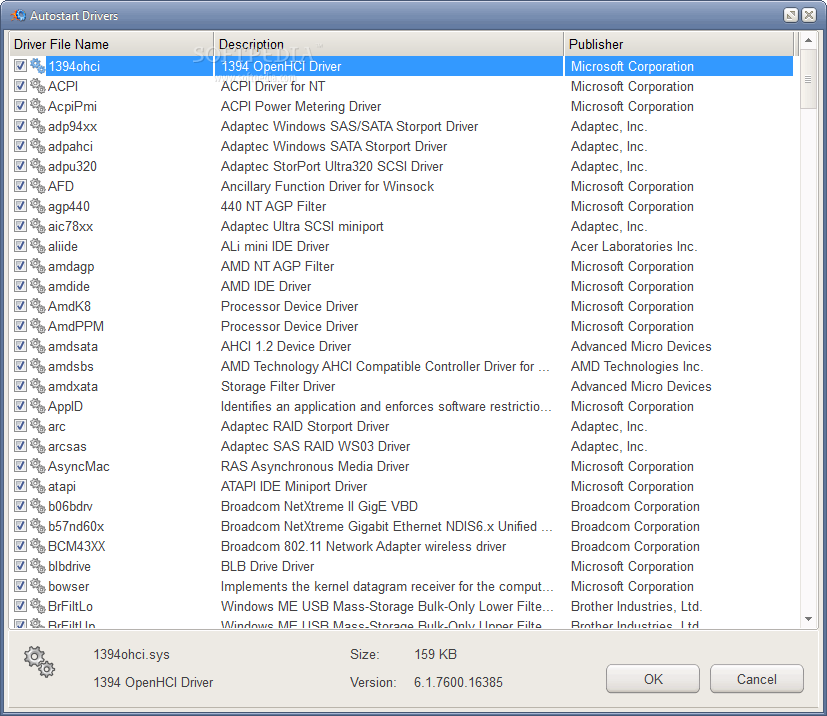This screenshot has height=716, width=827.
Task: Click the gear icon beside amdsata
Action: (x=37, y=346)
